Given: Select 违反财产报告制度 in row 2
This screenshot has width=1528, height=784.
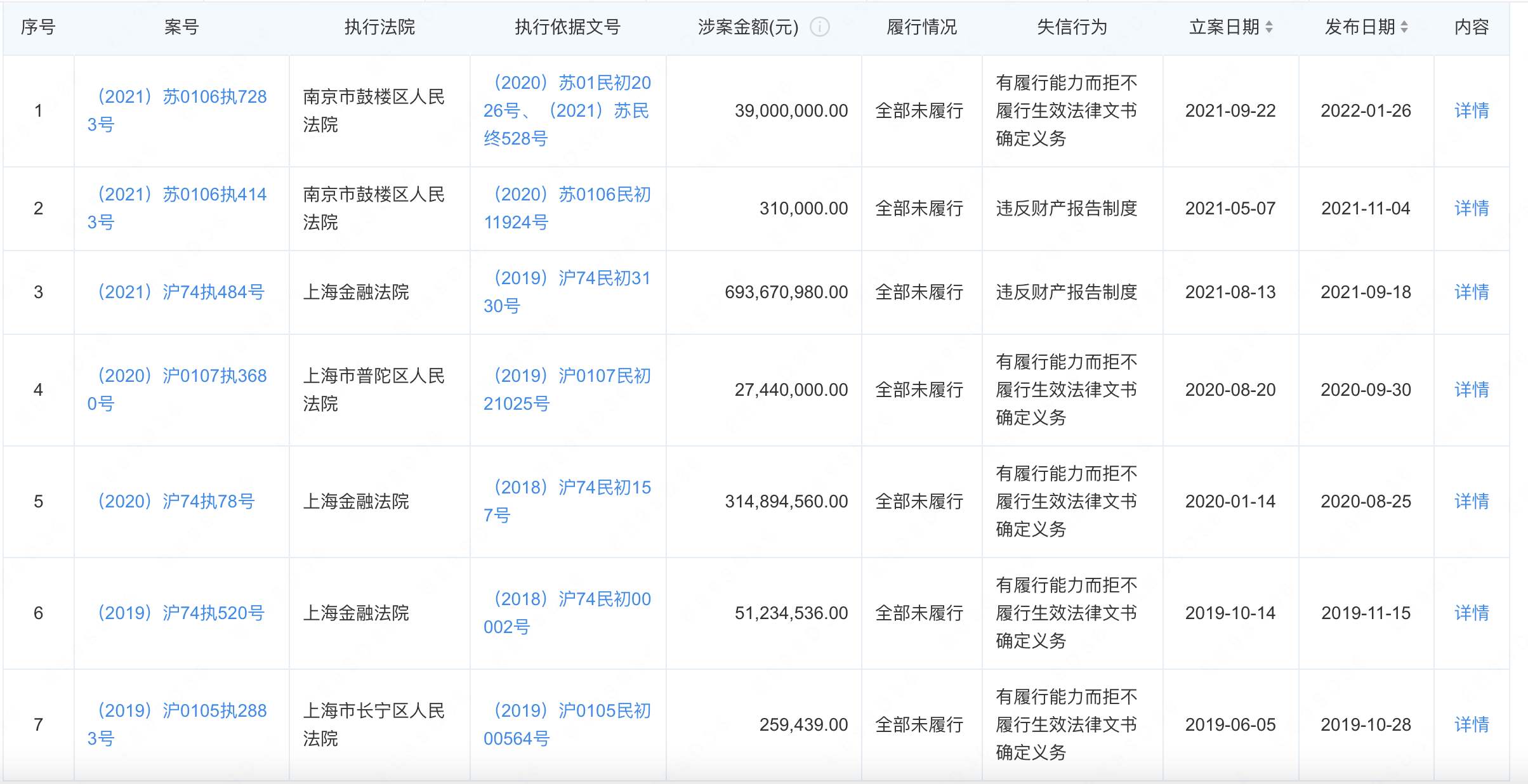Looking at the screenshot, I should pyautogui.click(x=1067, y=208).
